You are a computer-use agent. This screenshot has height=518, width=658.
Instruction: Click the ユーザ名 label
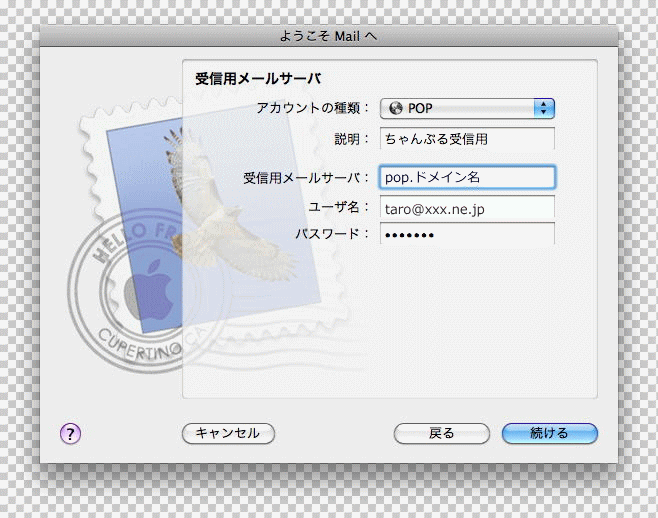[338, 207]
